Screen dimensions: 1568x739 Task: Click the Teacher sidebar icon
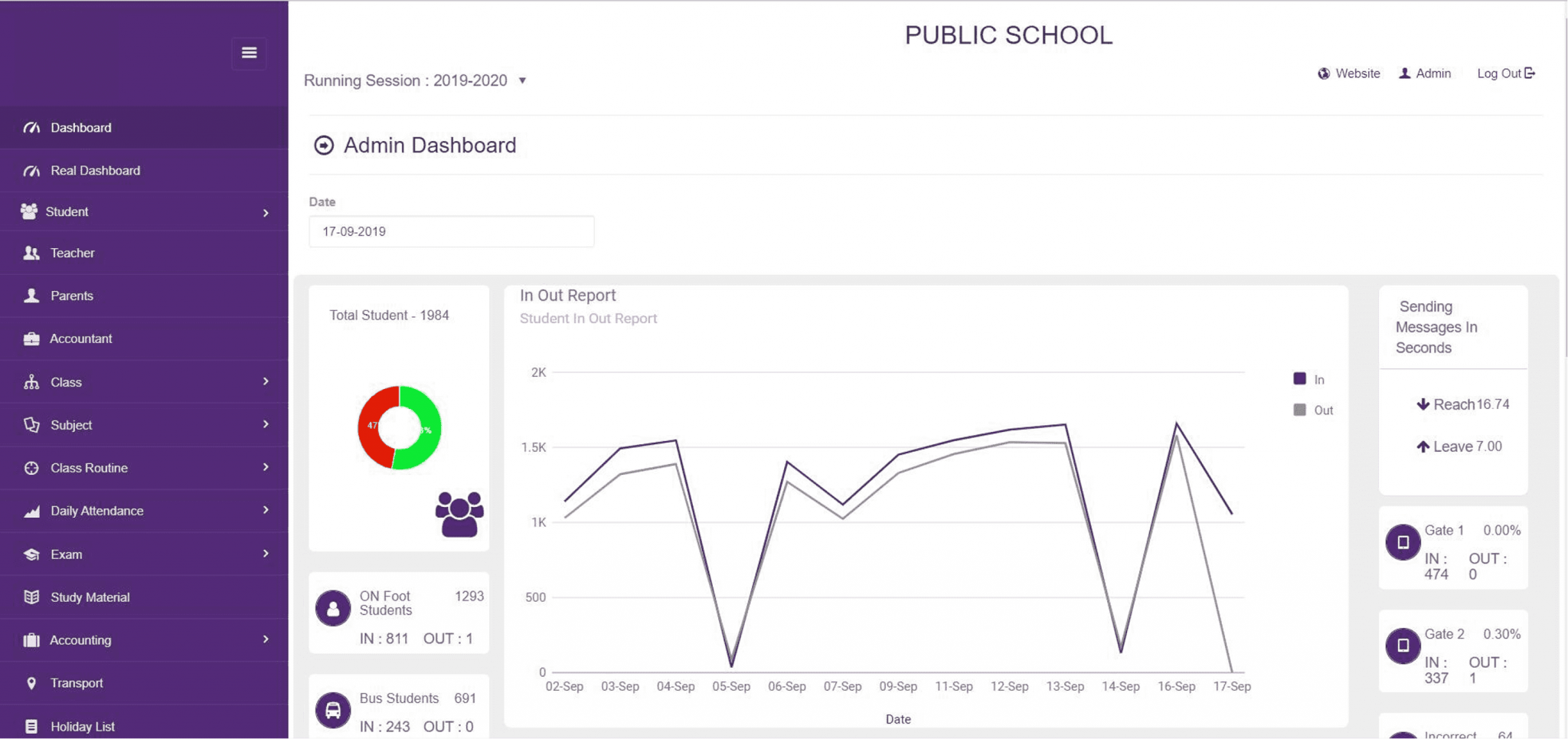coord(31,253)
